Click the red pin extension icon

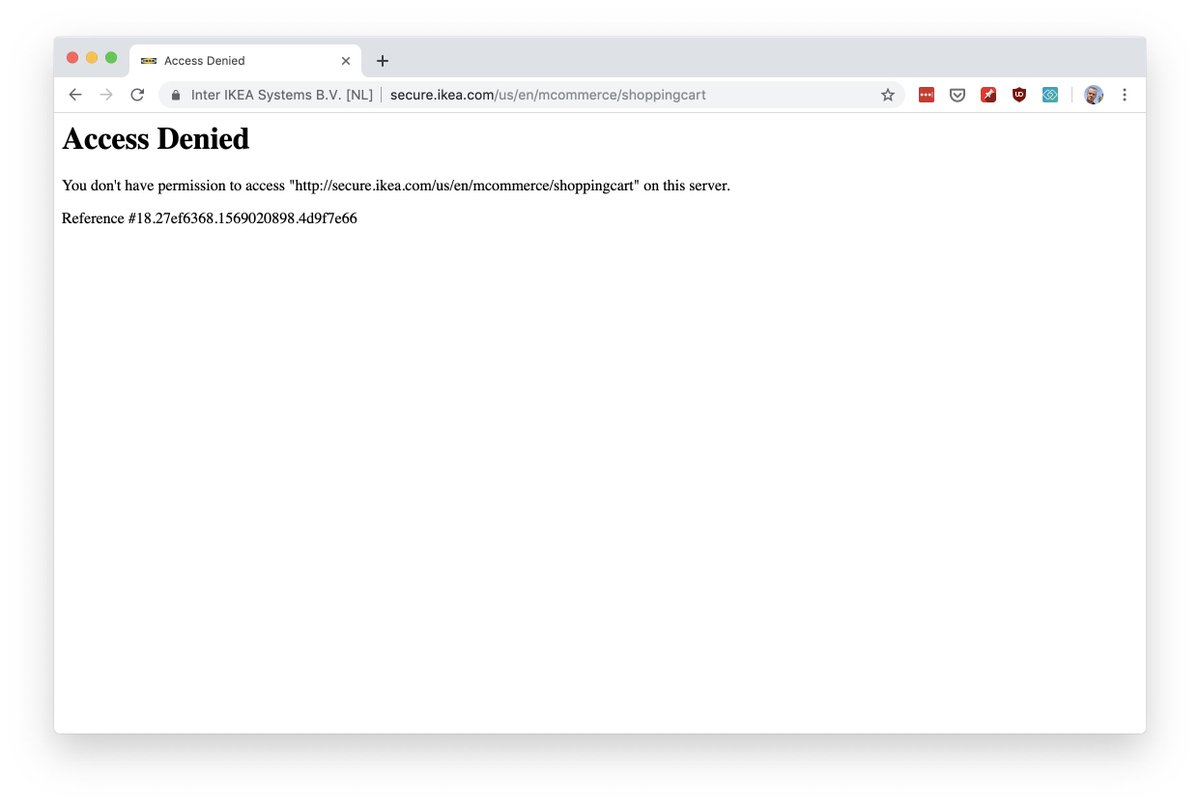pos(988,95)
